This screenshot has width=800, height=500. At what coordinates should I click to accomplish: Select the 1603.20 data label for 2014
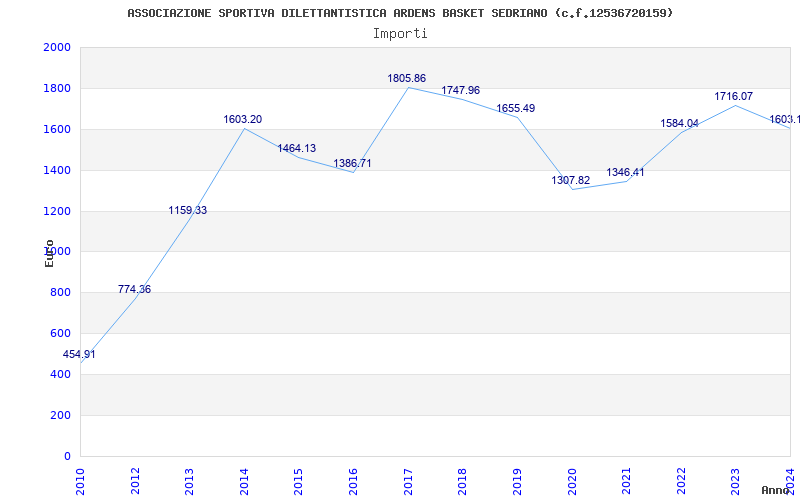tap(243, 119)
